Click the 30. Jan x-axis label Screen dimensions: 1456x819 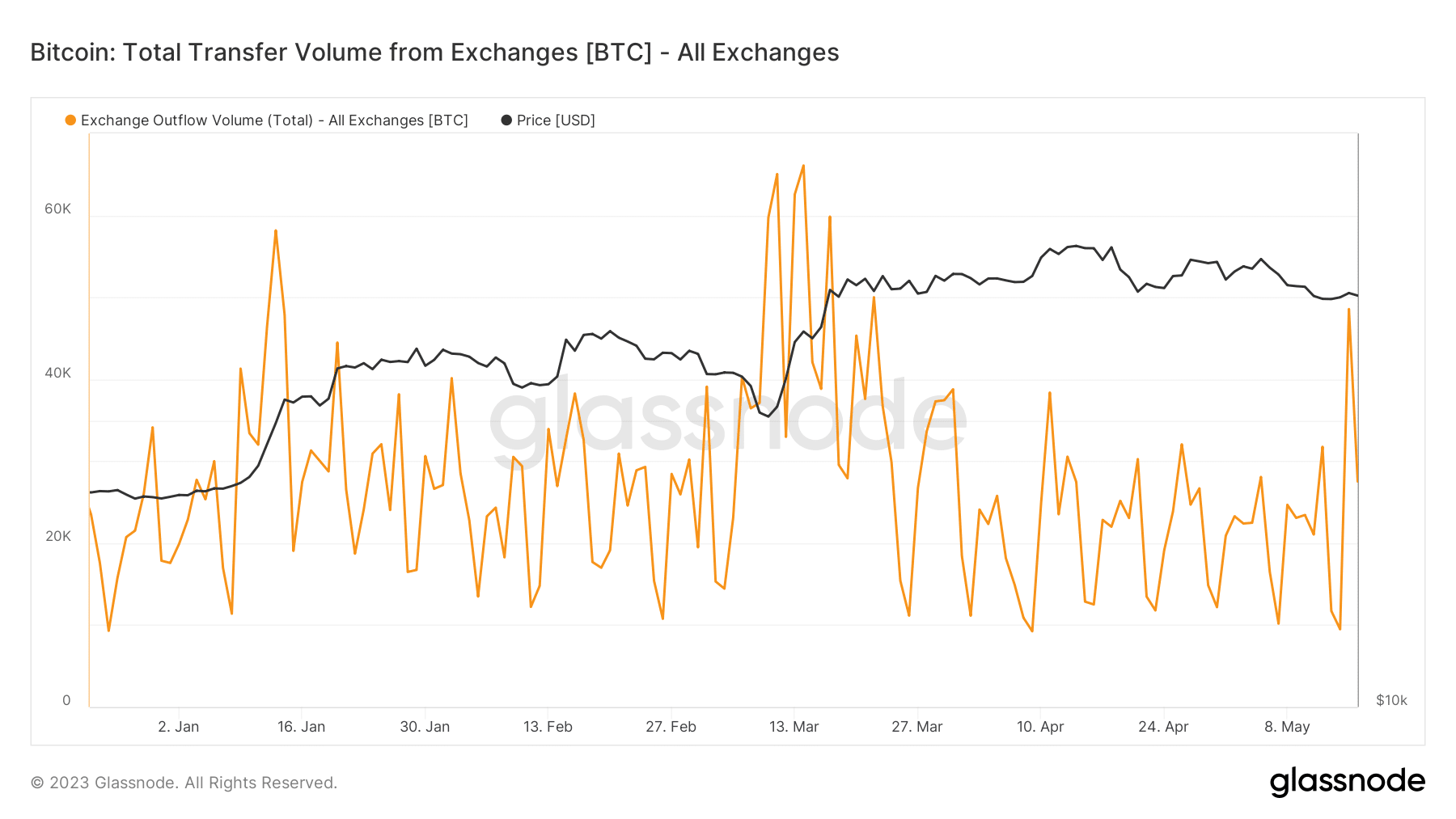click(425, 727)
